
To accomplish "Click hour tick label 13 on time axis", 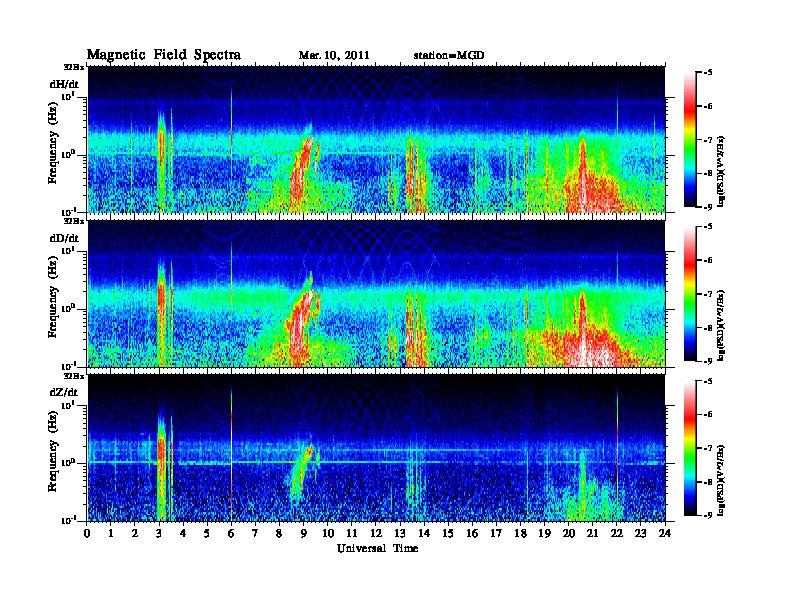I will coord(400,534).
